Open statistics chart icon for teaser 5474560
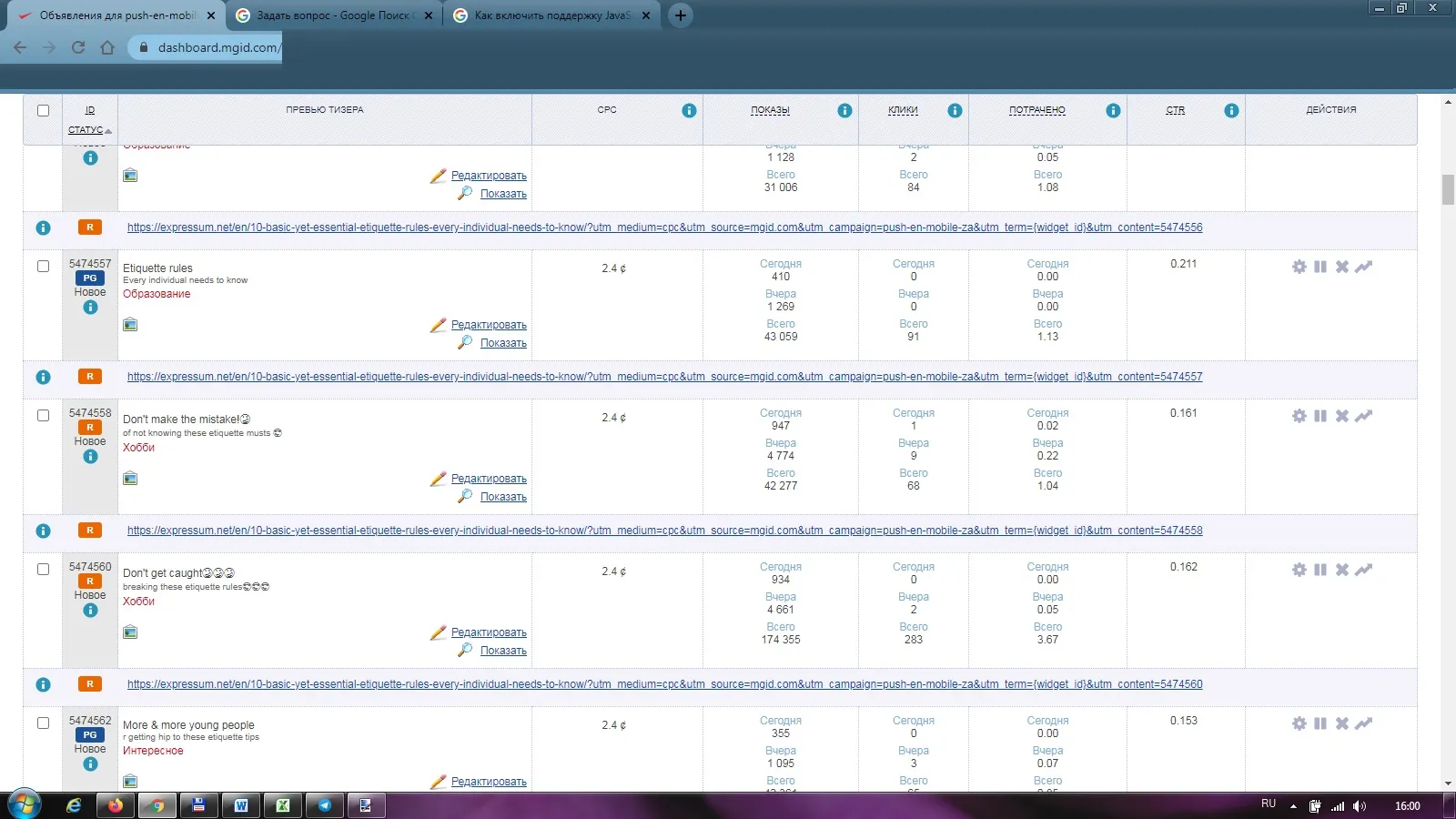This screenshot has width=1456, height=819. pos(1363,570)
